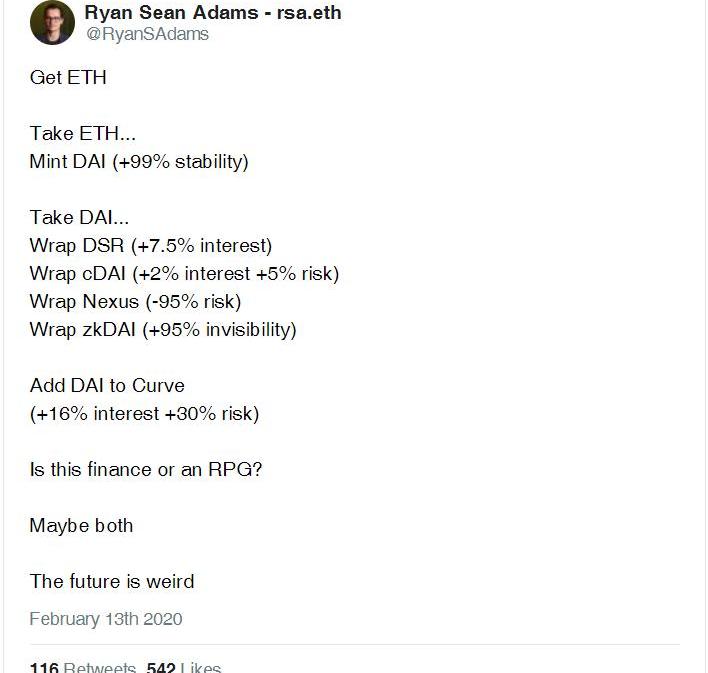Image resolution: width=708 pixels, height=673 pixels.
Task: Click 'Wrap Nexus (-95% risk)' text
Action: (135, 302)
